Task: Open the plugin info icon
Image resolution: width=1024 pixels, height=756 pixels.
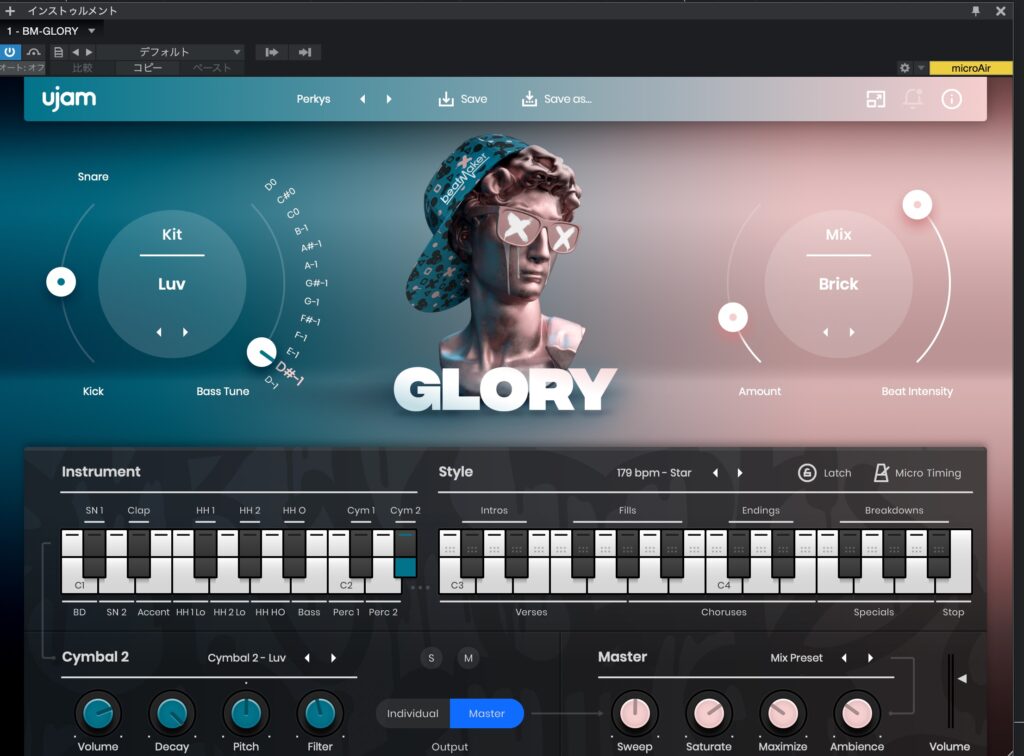Action: point(951,99)
